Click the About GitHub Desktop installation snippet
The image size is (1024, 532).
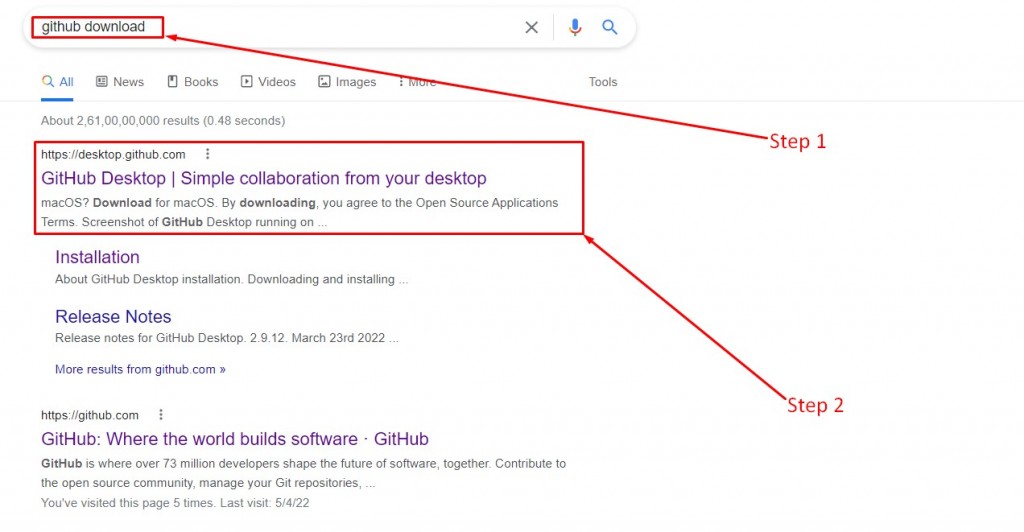tap(231, 279)
